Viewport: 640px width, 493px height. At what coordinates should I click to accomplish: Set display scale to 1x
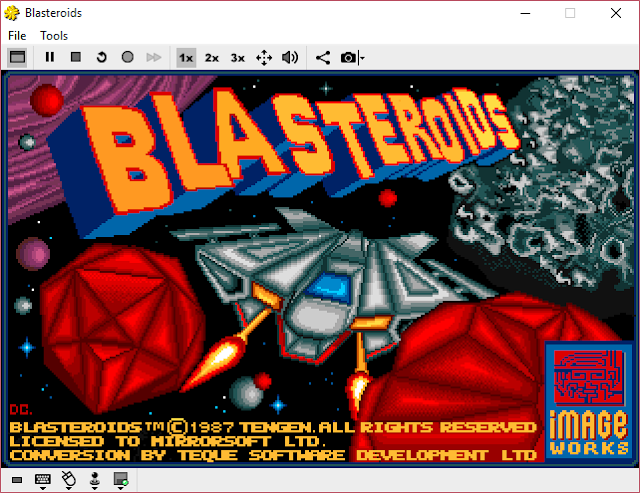tap(186, 58)
